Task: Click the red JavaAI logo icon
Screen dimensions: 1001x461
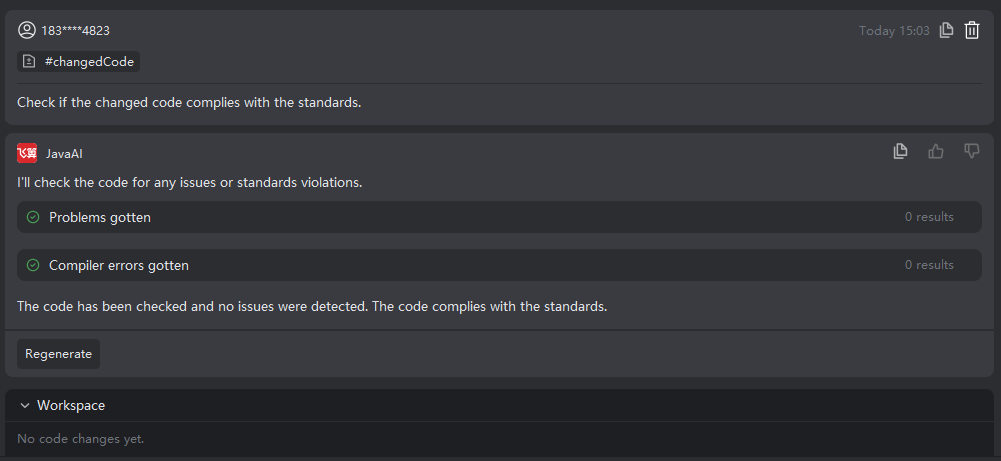Action: tap(27, 153)
